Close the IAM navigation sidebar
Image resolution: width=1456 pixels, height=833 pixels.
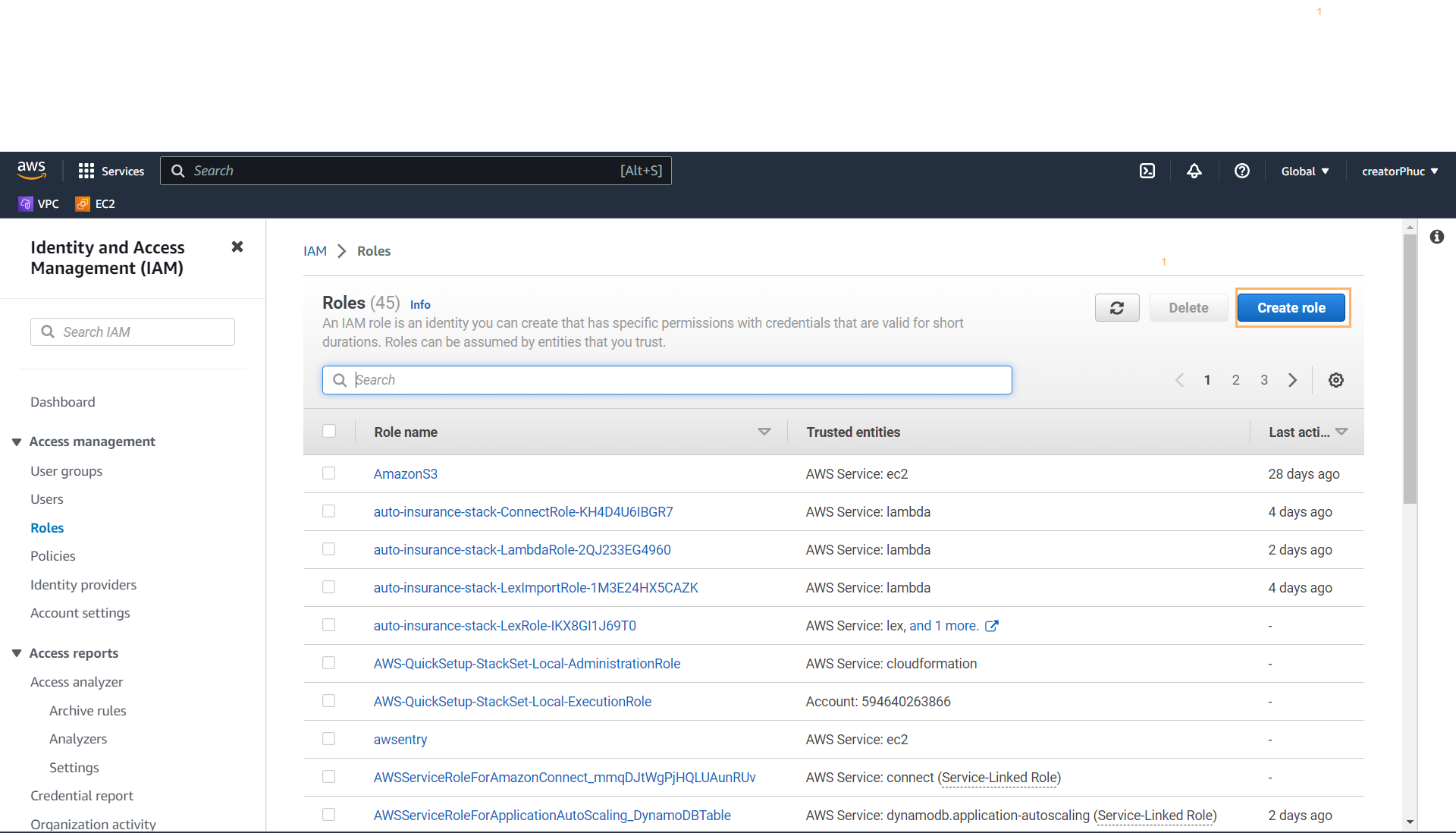pos(237,247)
